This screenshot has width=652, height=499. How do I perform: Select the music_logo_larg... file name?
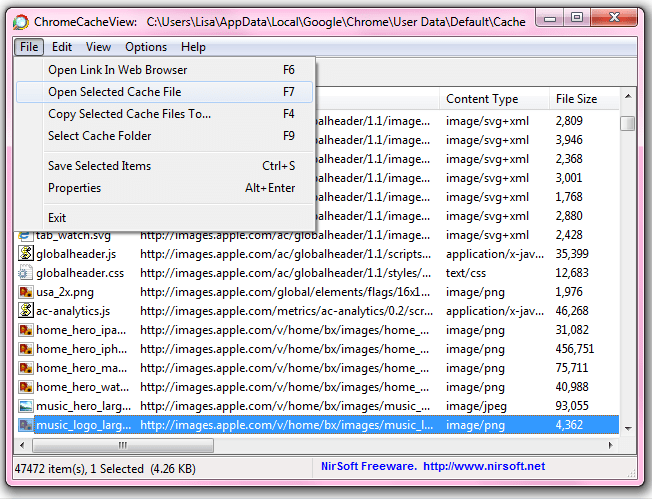click(84, 425)
